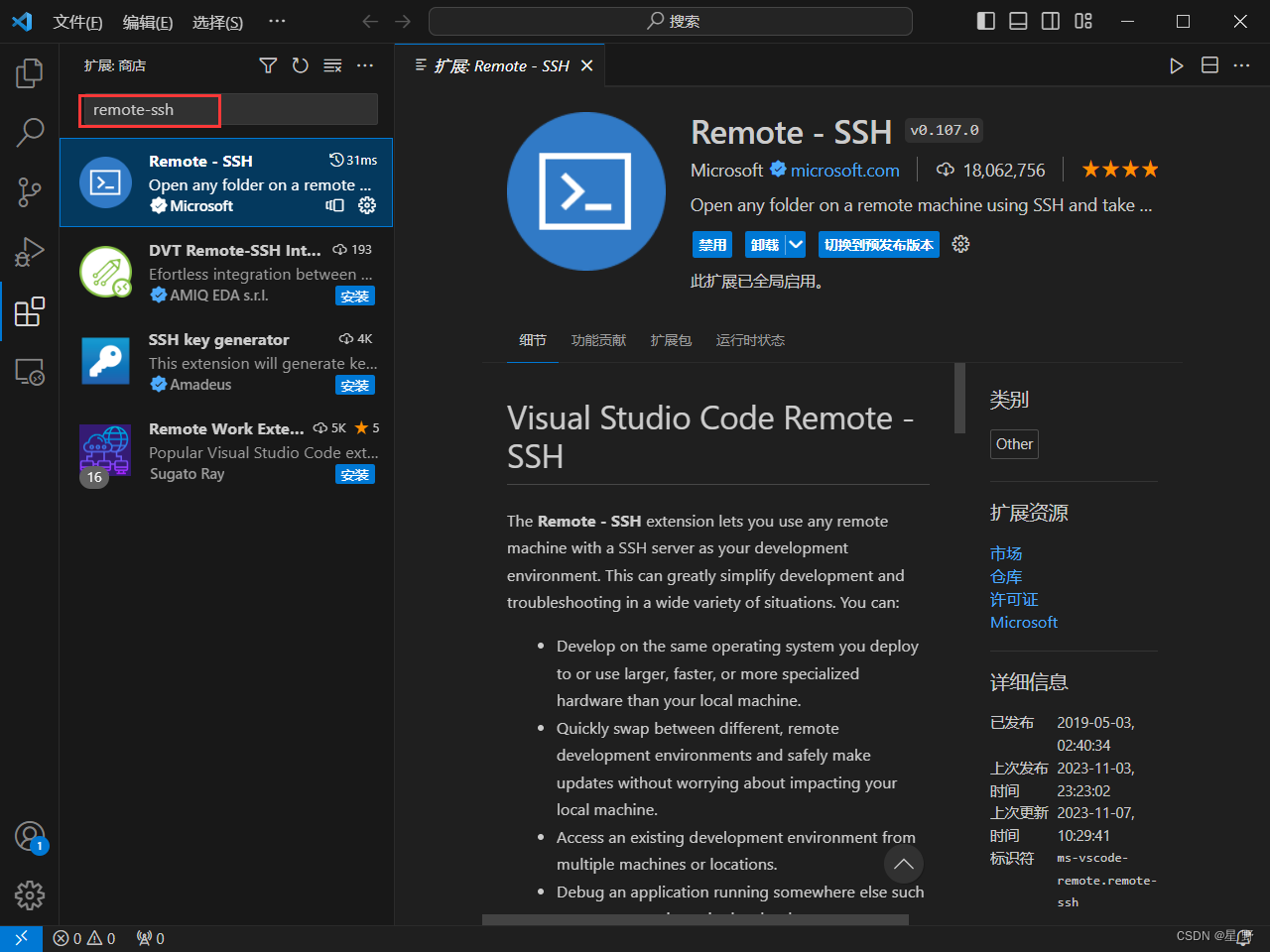
Task: Select Remote - SSH extension in the list
Action: [226, 182]
